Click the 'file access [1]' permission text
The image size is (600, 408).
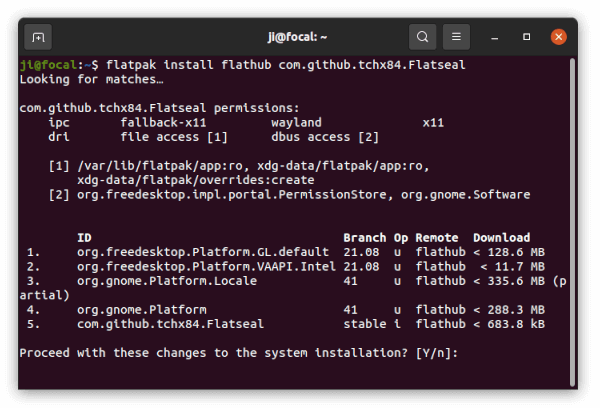click(x=174, y=137)
